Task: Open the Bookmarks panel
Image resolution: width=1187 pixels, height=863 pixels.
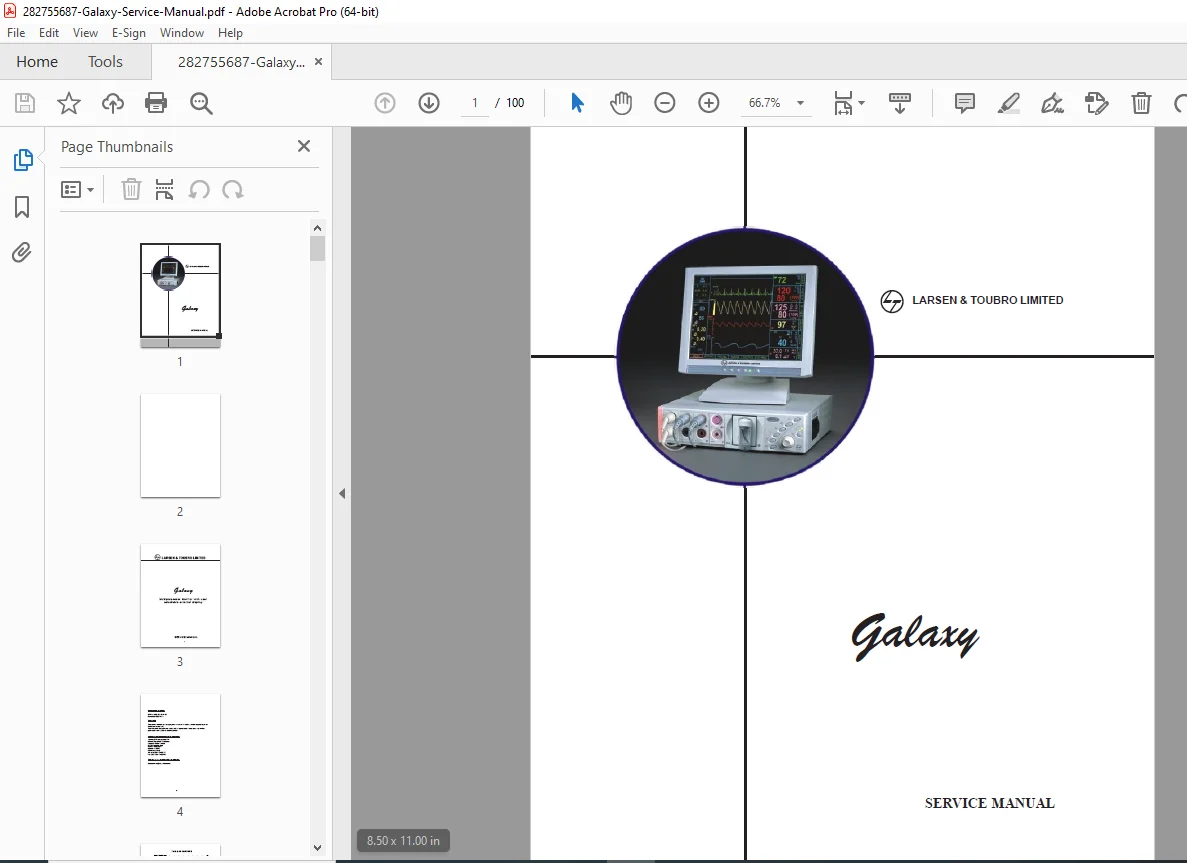Action: (22, 207)
